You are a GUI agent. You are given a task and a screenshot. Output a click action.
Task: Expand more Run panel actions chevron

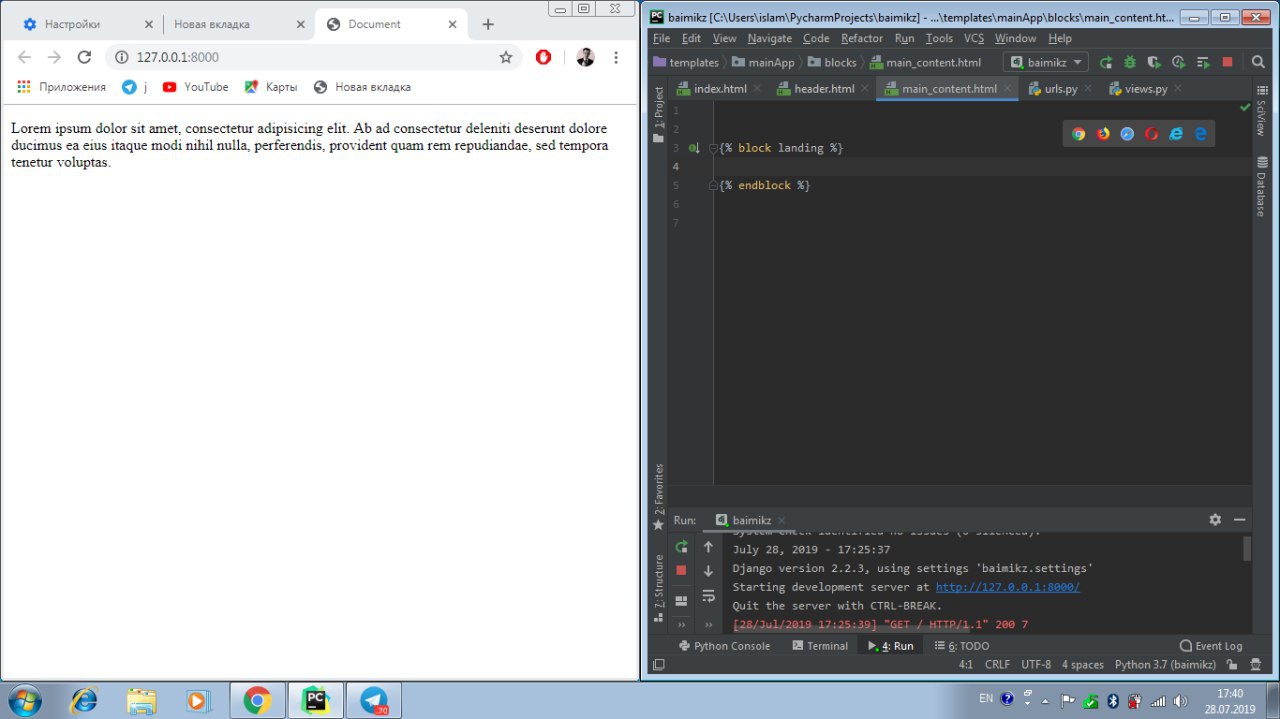[682, 624]
